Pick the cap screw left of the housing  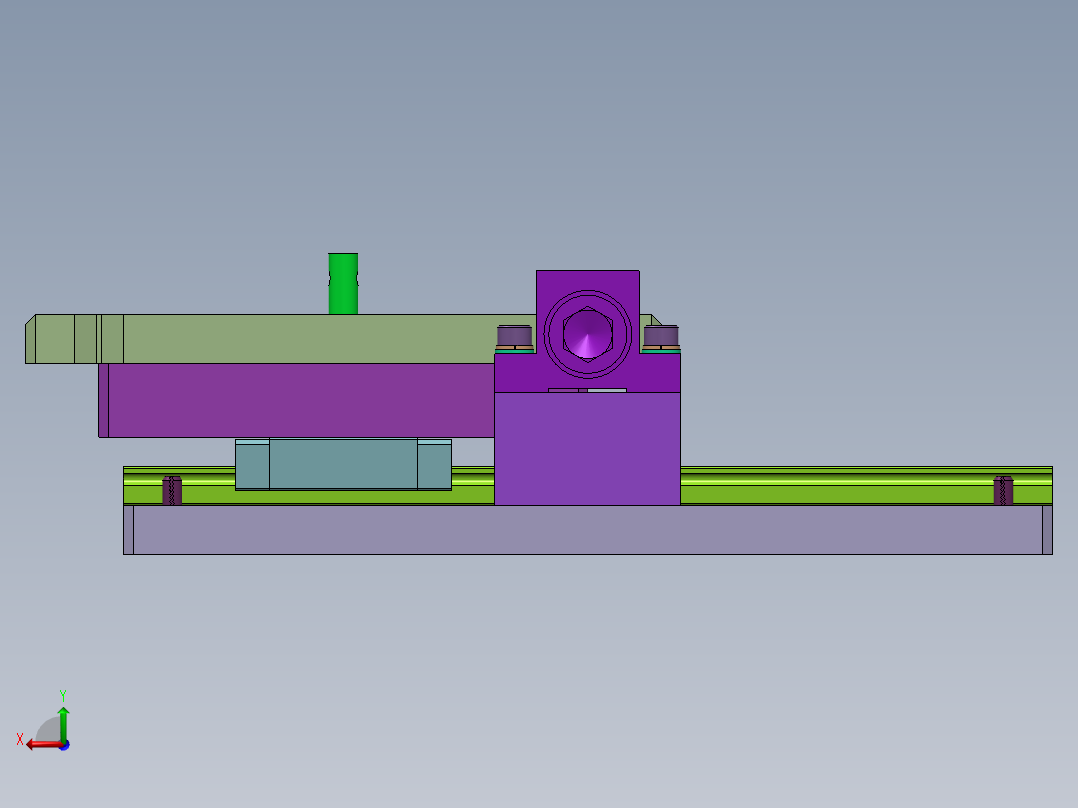coord(514,336)
